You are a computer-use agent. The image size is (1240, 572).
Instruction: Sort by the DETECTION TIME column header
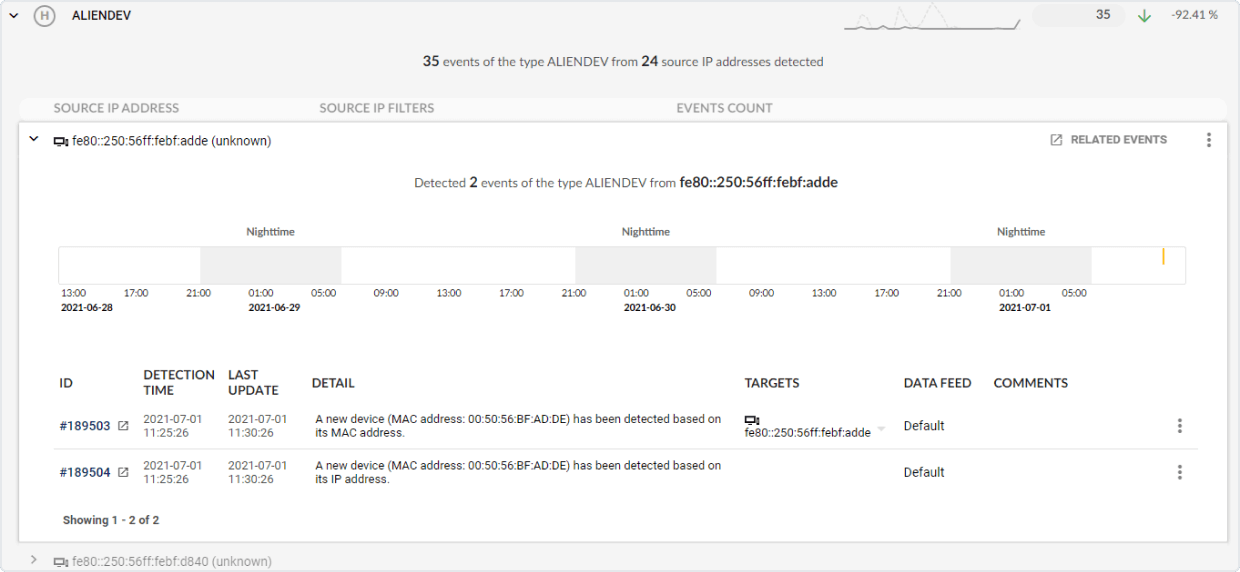tap(178, 383)
